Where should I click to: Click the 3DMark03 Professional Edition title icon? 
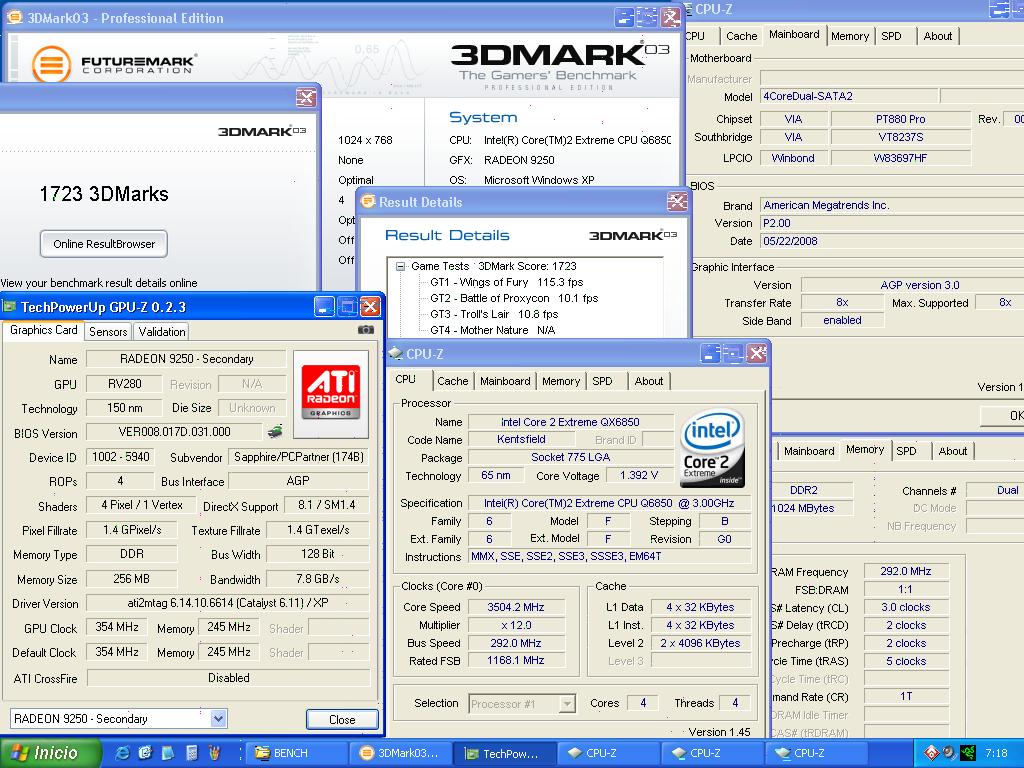click(x=14, y=18)
